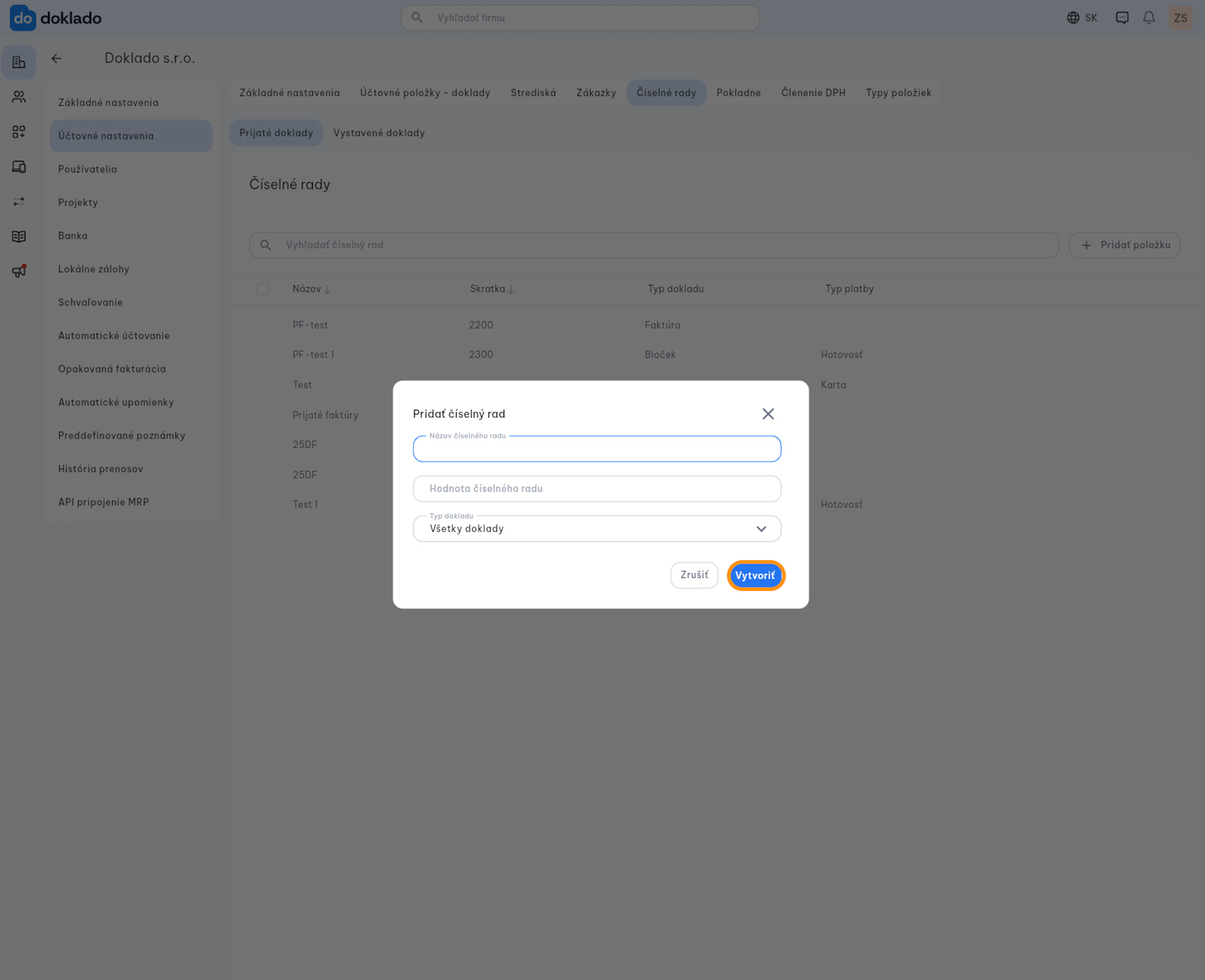Open Základné nastavenia in the side menu

pos(131,103)
